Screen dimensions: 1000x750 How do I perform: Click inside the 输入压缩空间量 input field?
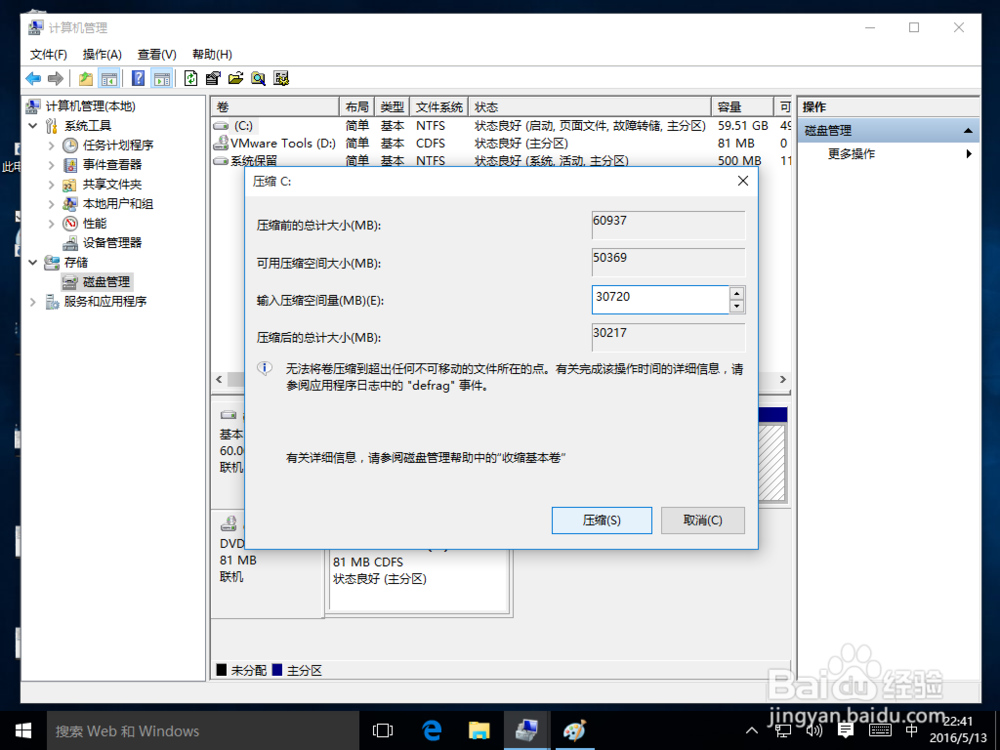pos(660,299)
